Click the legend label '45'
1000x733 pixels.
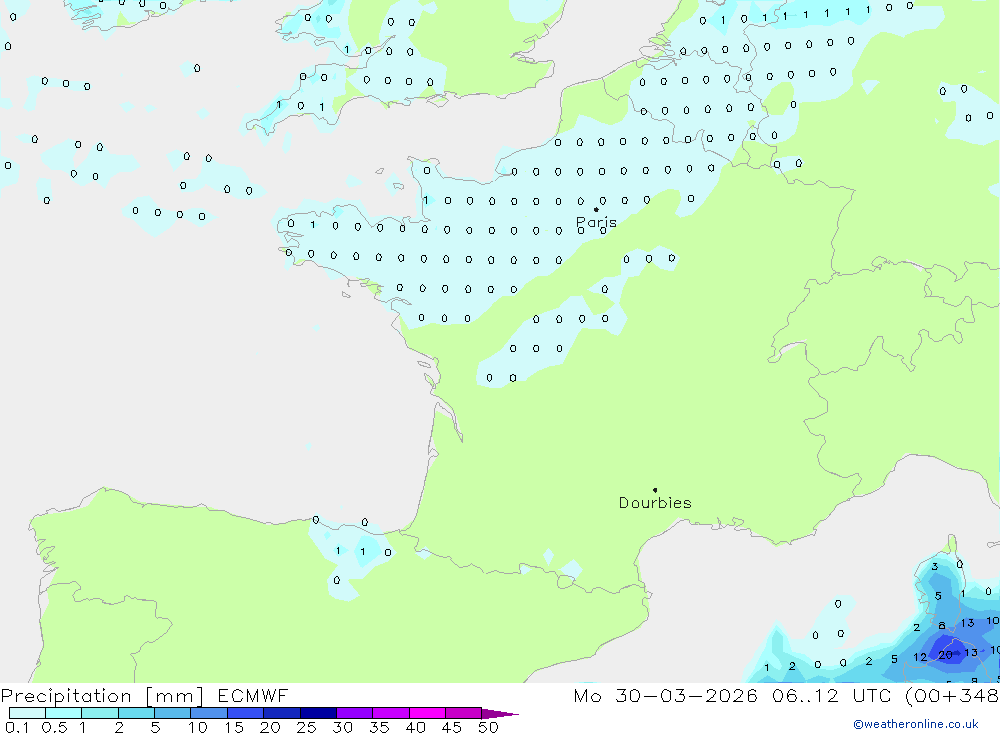click(452, 727)
